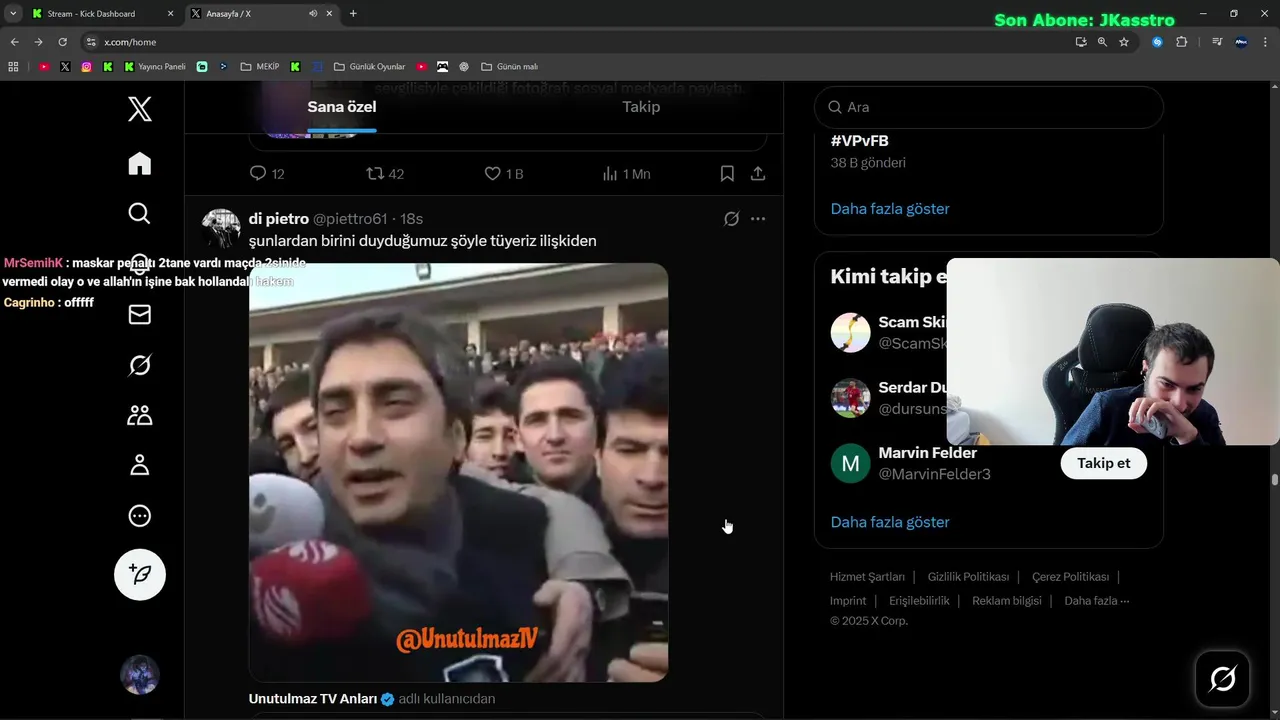
Task: Open tab search dropdown arrow
Action: tap(13, 14)
